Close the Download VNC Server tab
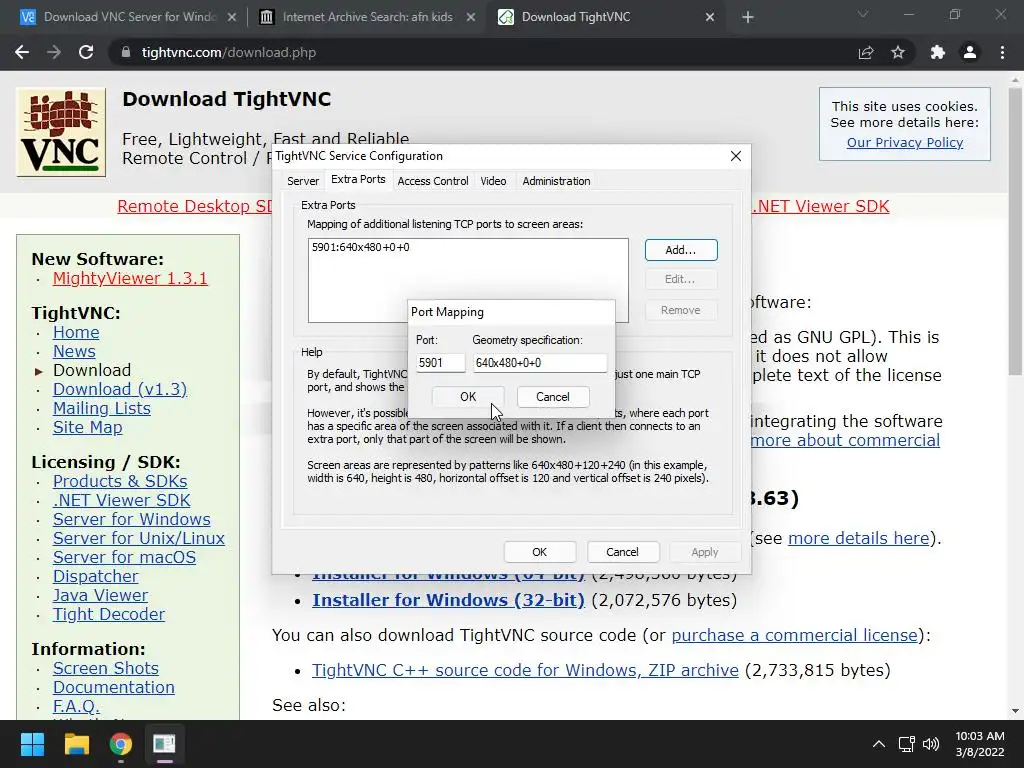The width and height of the screenshot is (1024, 768). 232,18
